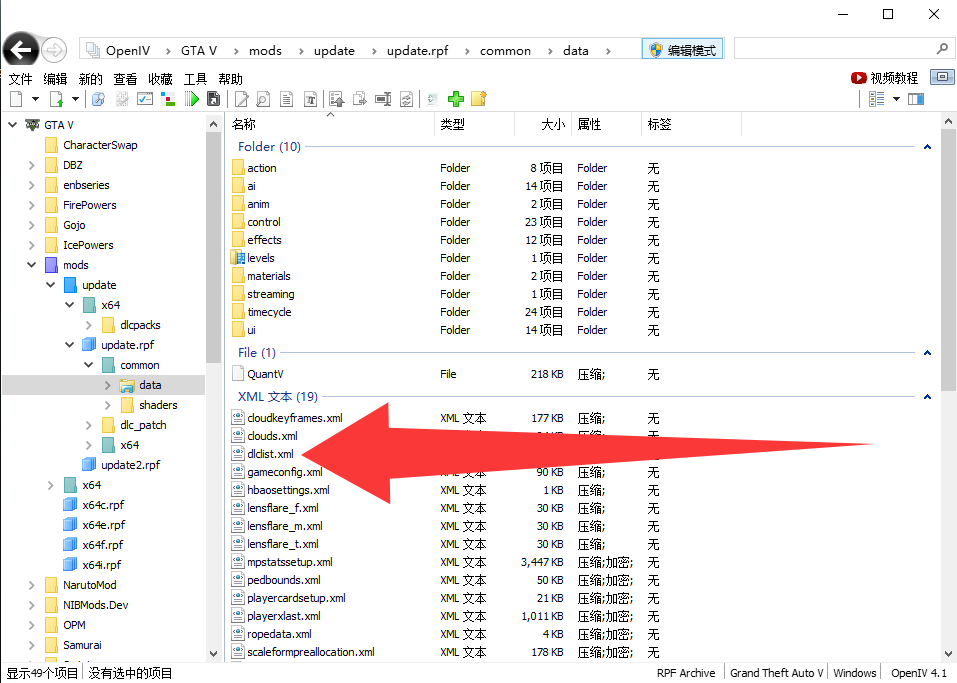
Task: Collapse the GTA V root tree node
Action: point(12,125)
